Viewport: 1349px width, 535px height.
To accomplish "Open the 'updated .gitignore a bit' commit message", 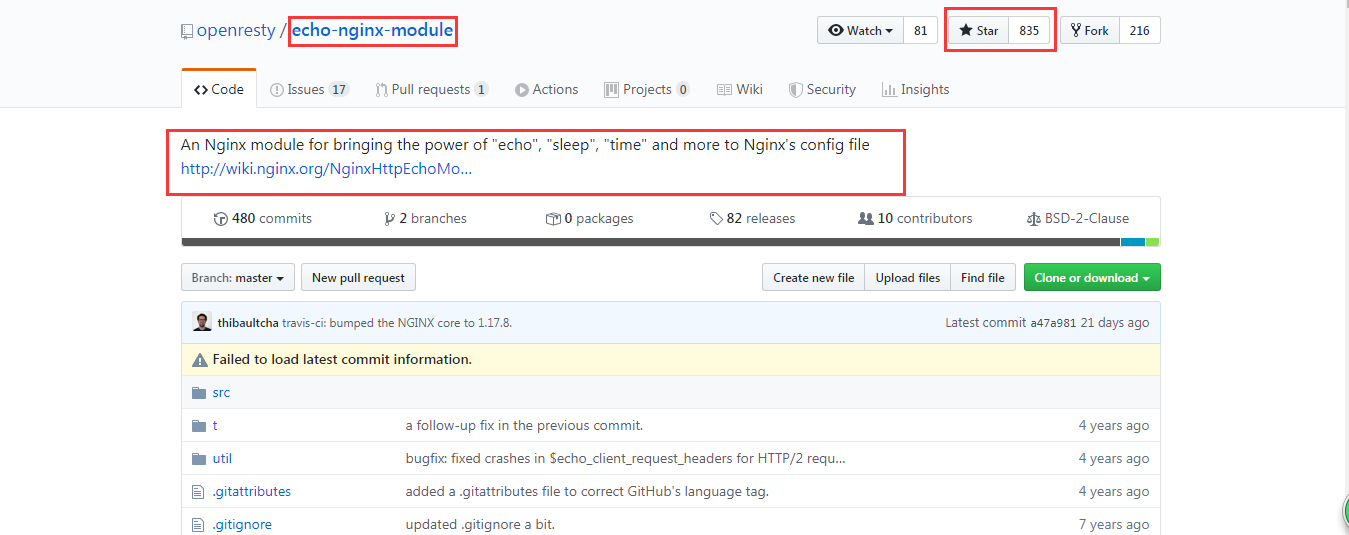I will point(480,524).
